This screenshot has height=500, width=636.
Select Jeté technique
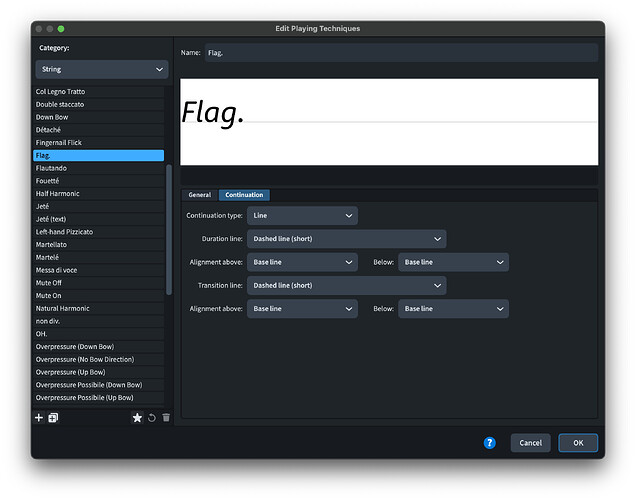click(99, 206)
